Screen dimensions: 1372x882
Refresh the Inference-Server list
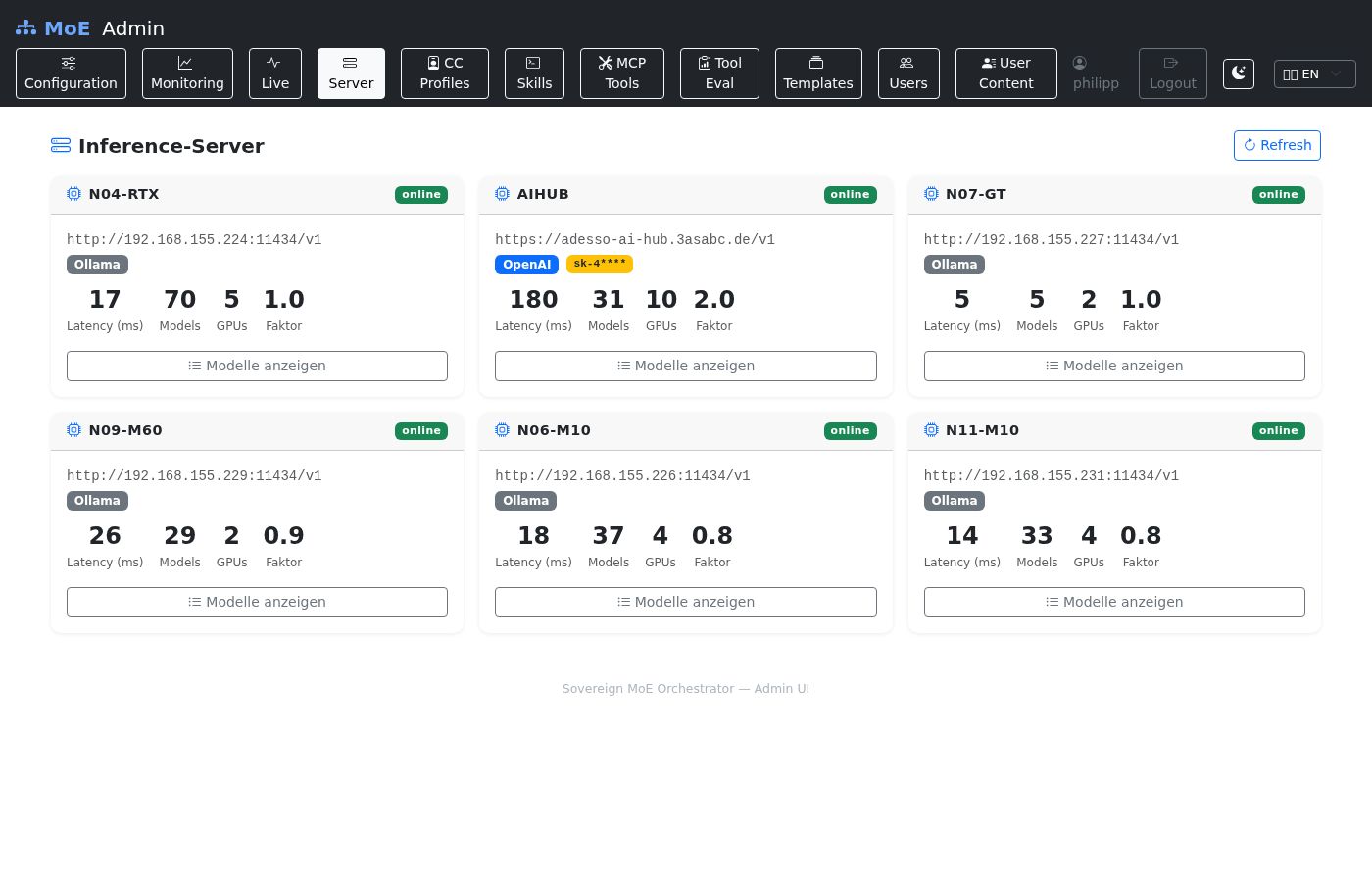coord(1277,145)
